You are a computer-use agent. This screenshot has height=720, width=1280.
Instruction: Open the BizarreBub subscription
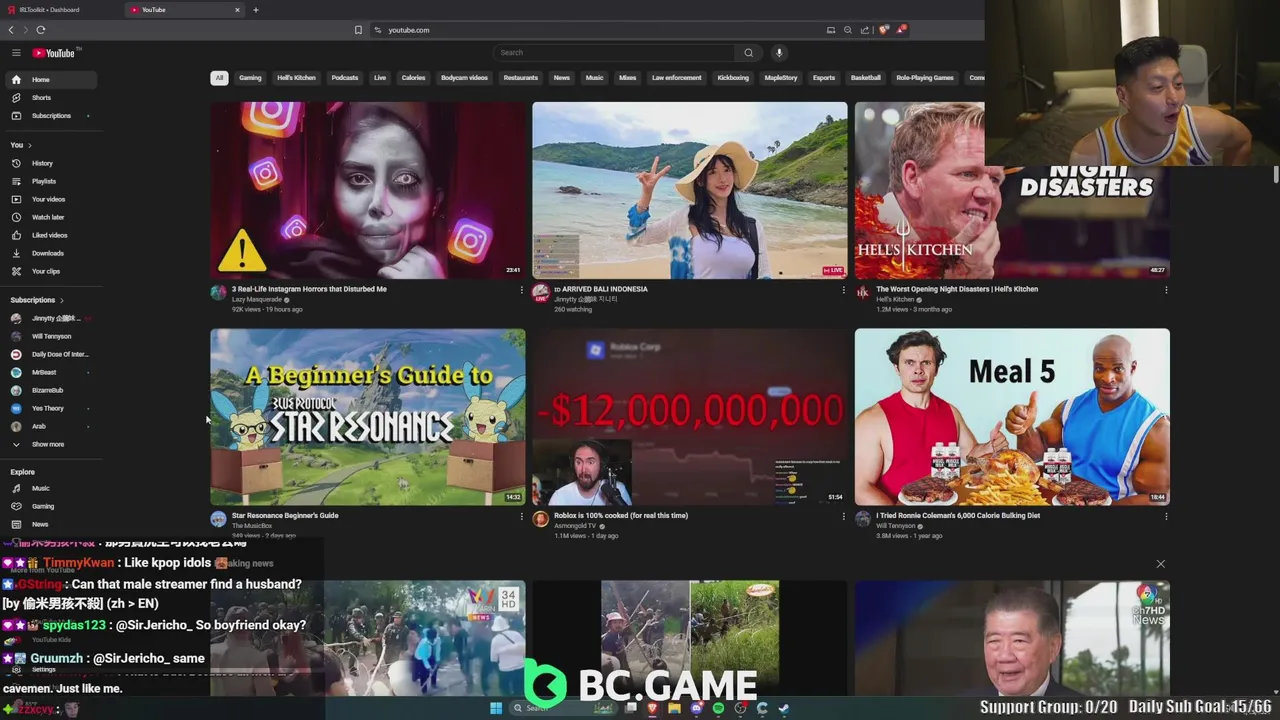click(x=51, y=390)
